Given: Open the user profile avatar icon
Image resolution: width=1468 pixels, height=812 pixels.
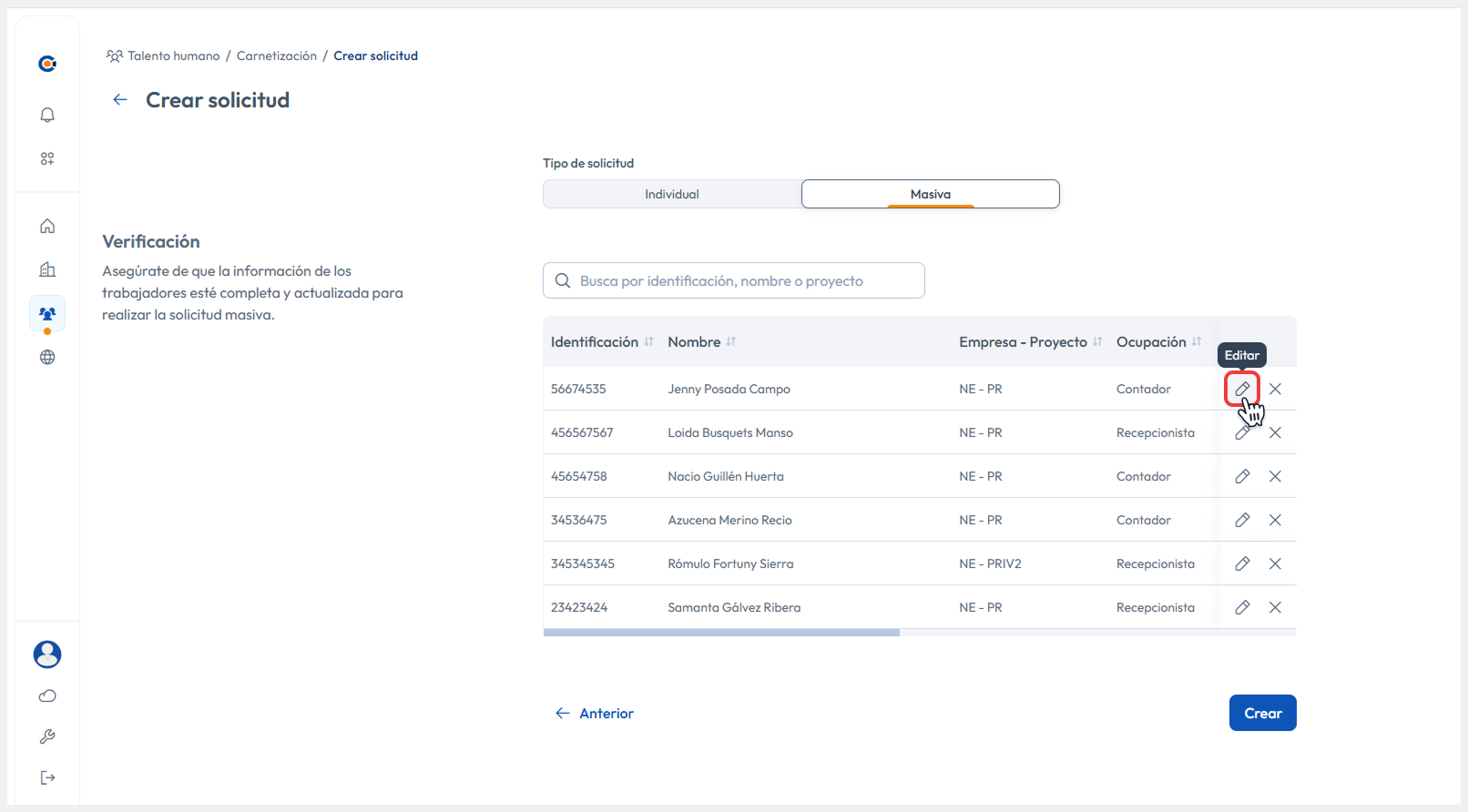Looking at the screenshot, I should [x=47, y=654].
